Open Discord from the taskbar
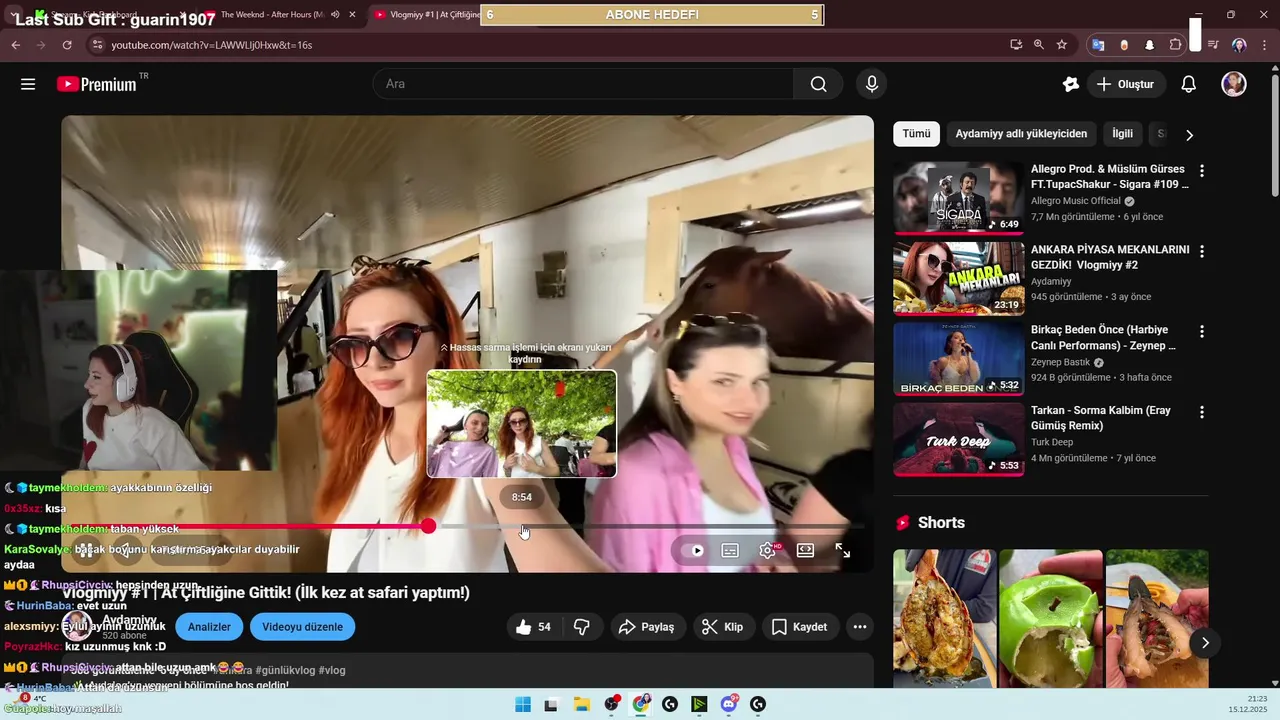1280x720 pixels. click(x=729, y=705)
